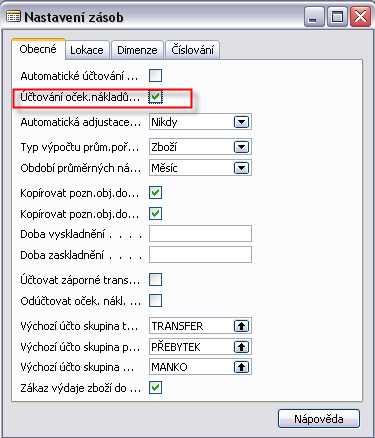Open dropdown arrow for Nikdy option
The width and height of the screenshot is (375, 438).
[x=241, y=122]
